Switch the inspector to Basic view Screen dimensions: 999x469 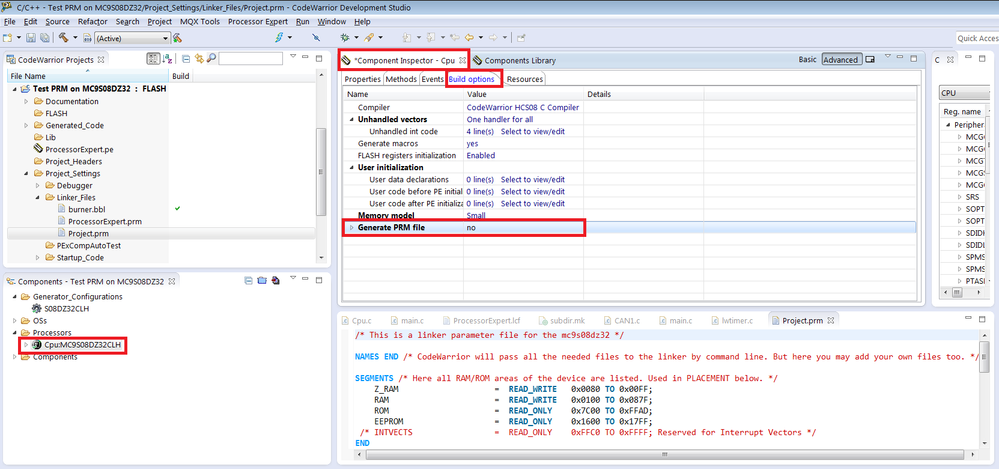point(807,60)
